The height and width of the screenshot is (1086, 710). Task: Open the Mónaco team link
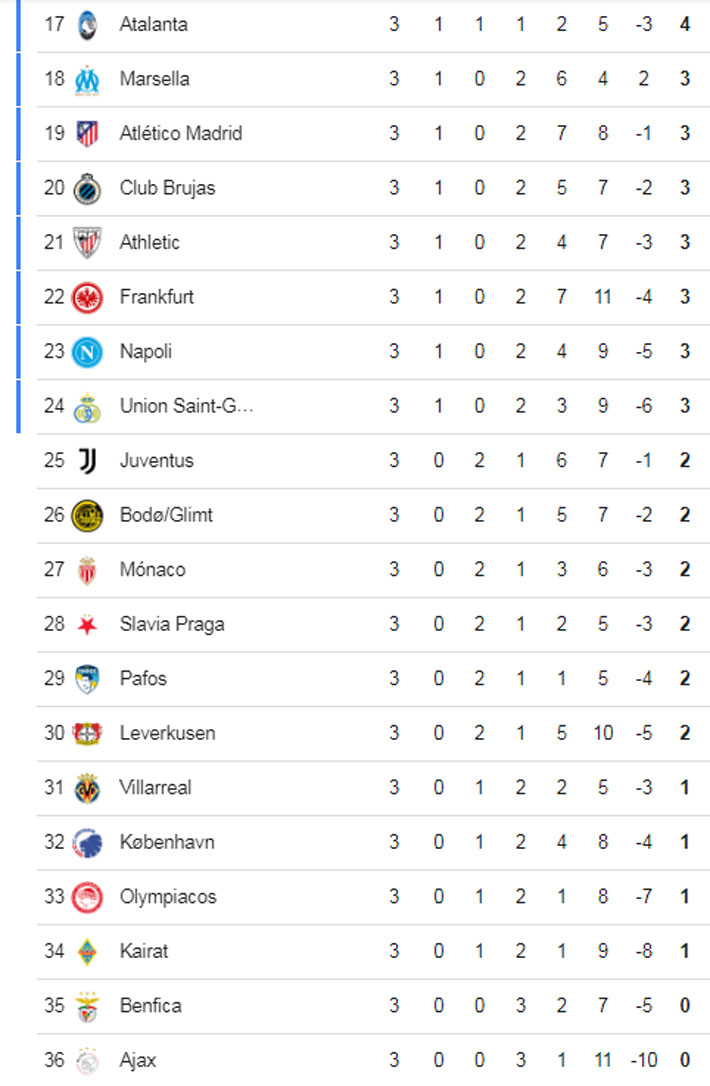152,570
